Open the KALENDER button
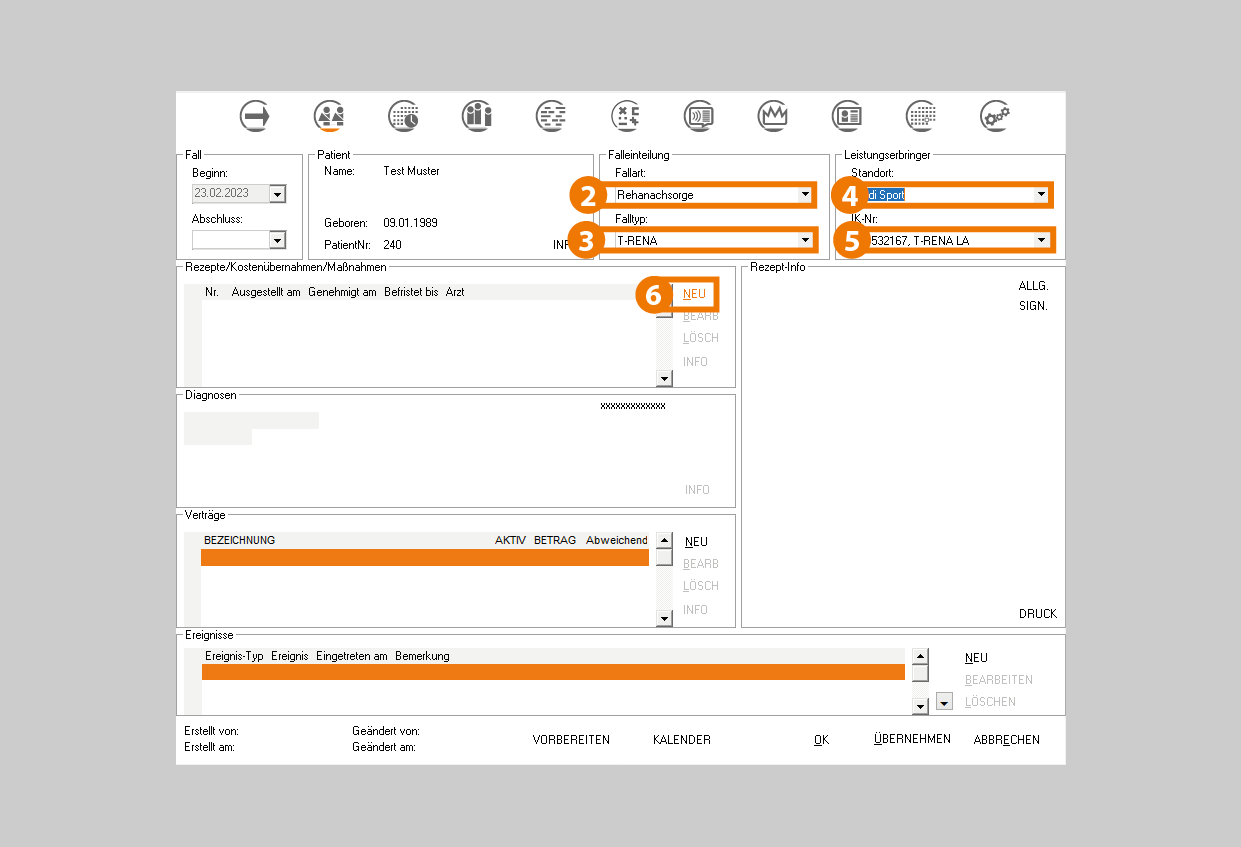 [681, 740]
